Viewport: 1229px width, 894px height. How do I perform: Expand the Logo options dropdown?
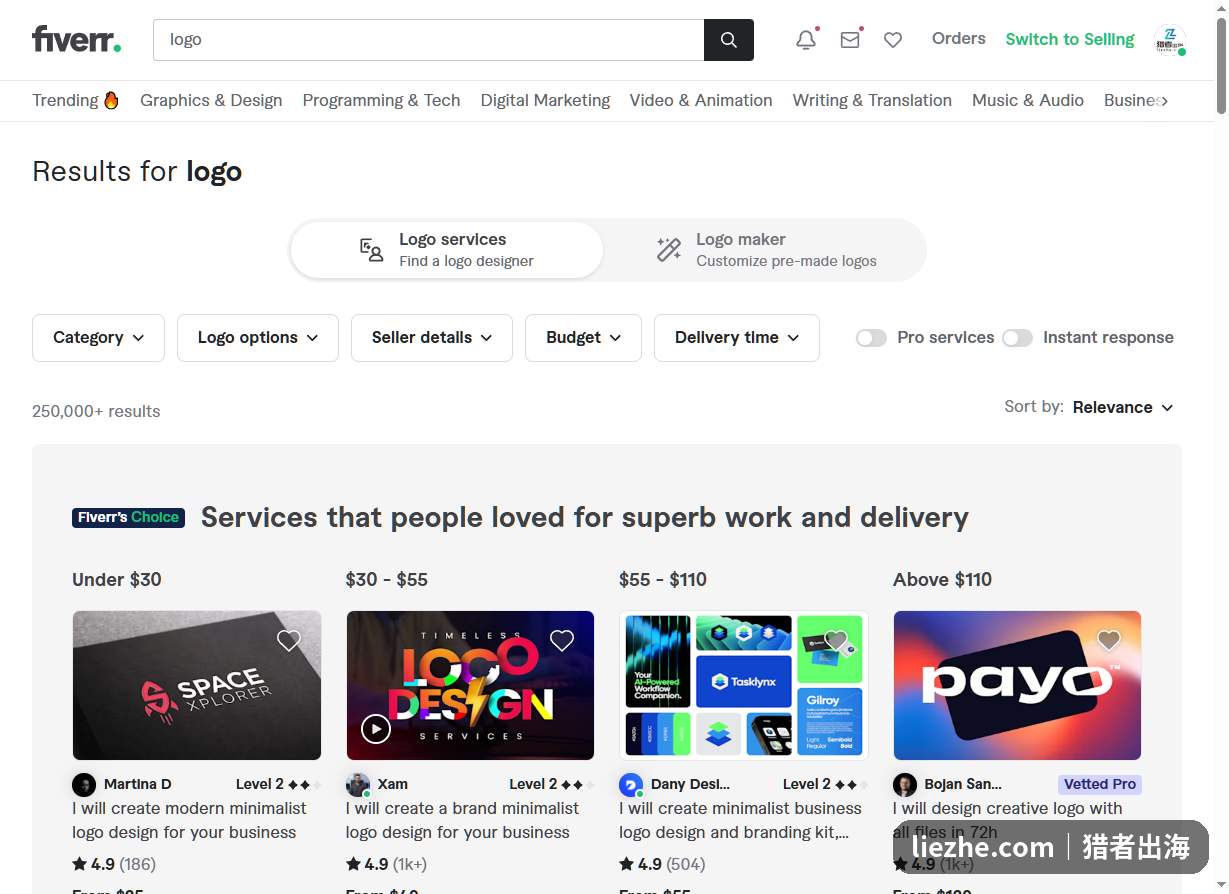tap(258, 338)
